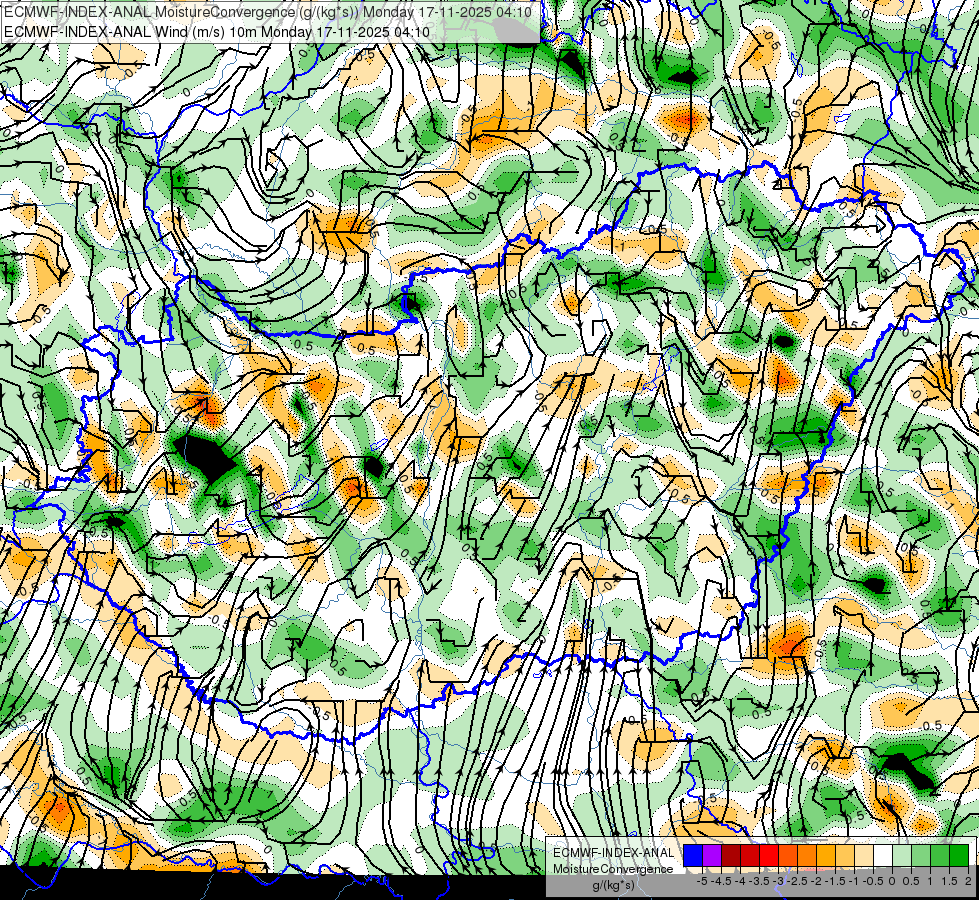This screenshot has height=900, width=979.
Task: Click the -2.5 tick label in the legend
Action: click(x=797, y=881)
